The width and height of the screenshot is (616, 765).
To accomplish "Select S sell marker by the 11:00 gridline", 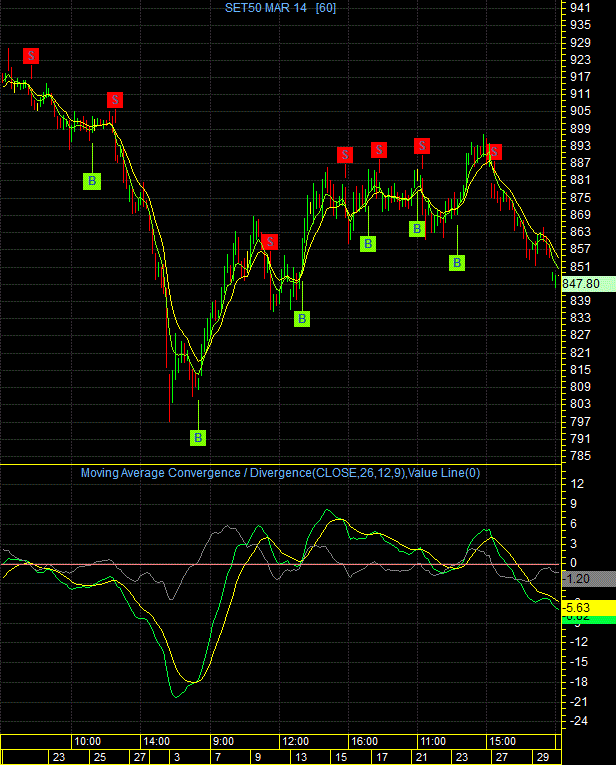I will [422, 145].
